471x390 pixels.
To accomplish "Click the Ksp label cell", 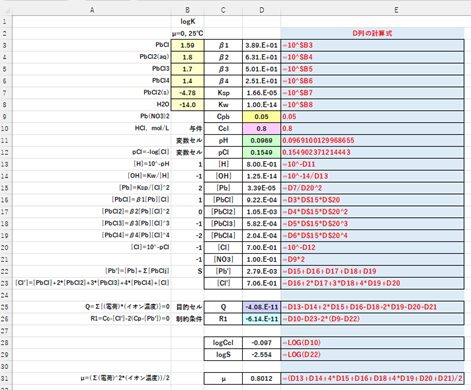I will [223, 93].
